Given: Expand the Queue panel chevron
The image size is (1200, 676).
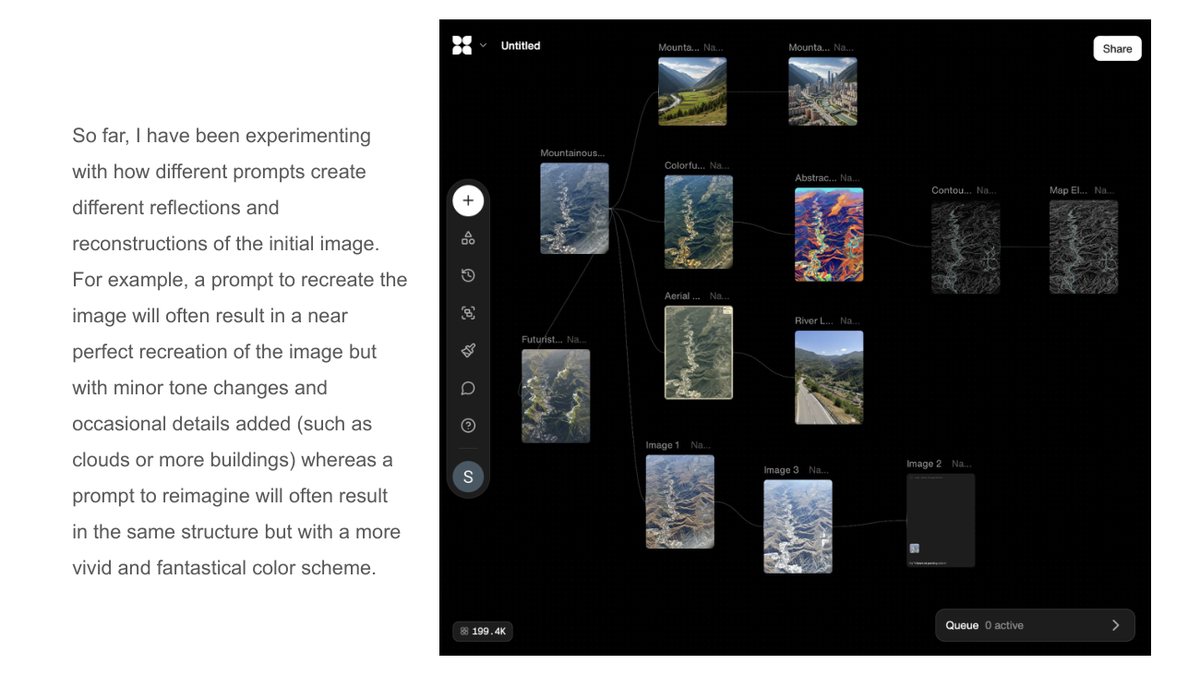Looking at the screenshot, I should tap(1116, 625).
